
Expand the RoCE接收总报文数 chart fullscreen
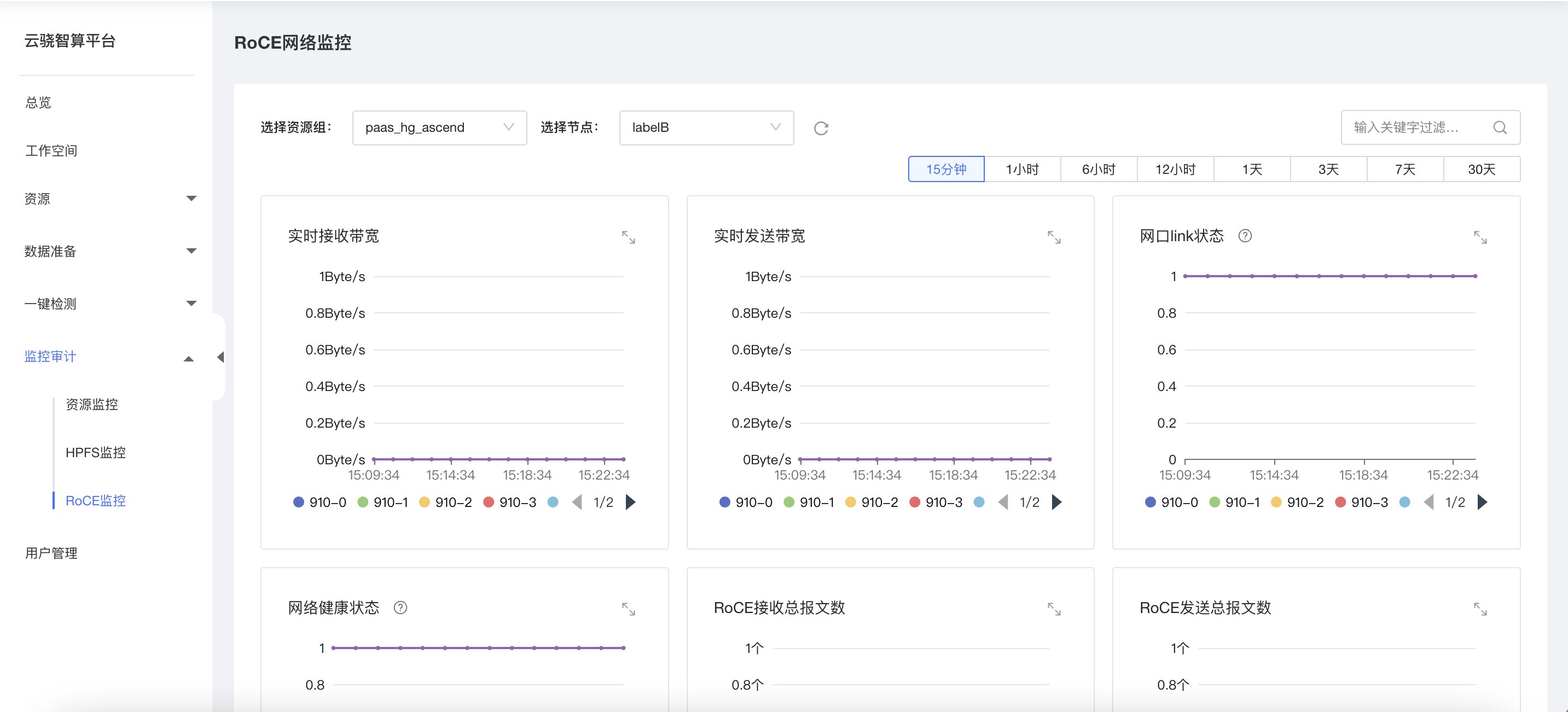click(1054, 609)
